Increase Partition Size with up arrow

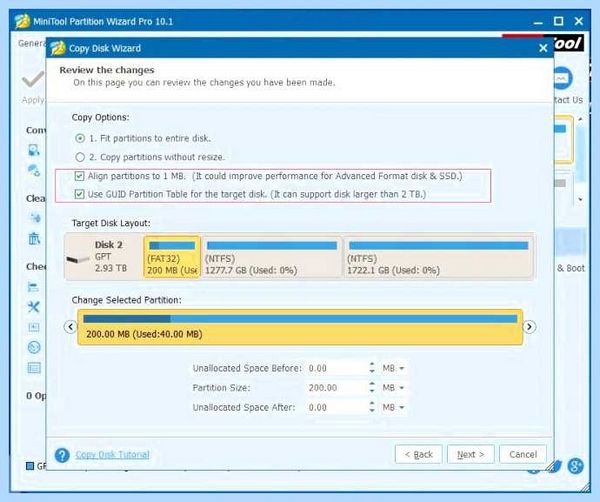pyautogui.click(x=372, y=384)
